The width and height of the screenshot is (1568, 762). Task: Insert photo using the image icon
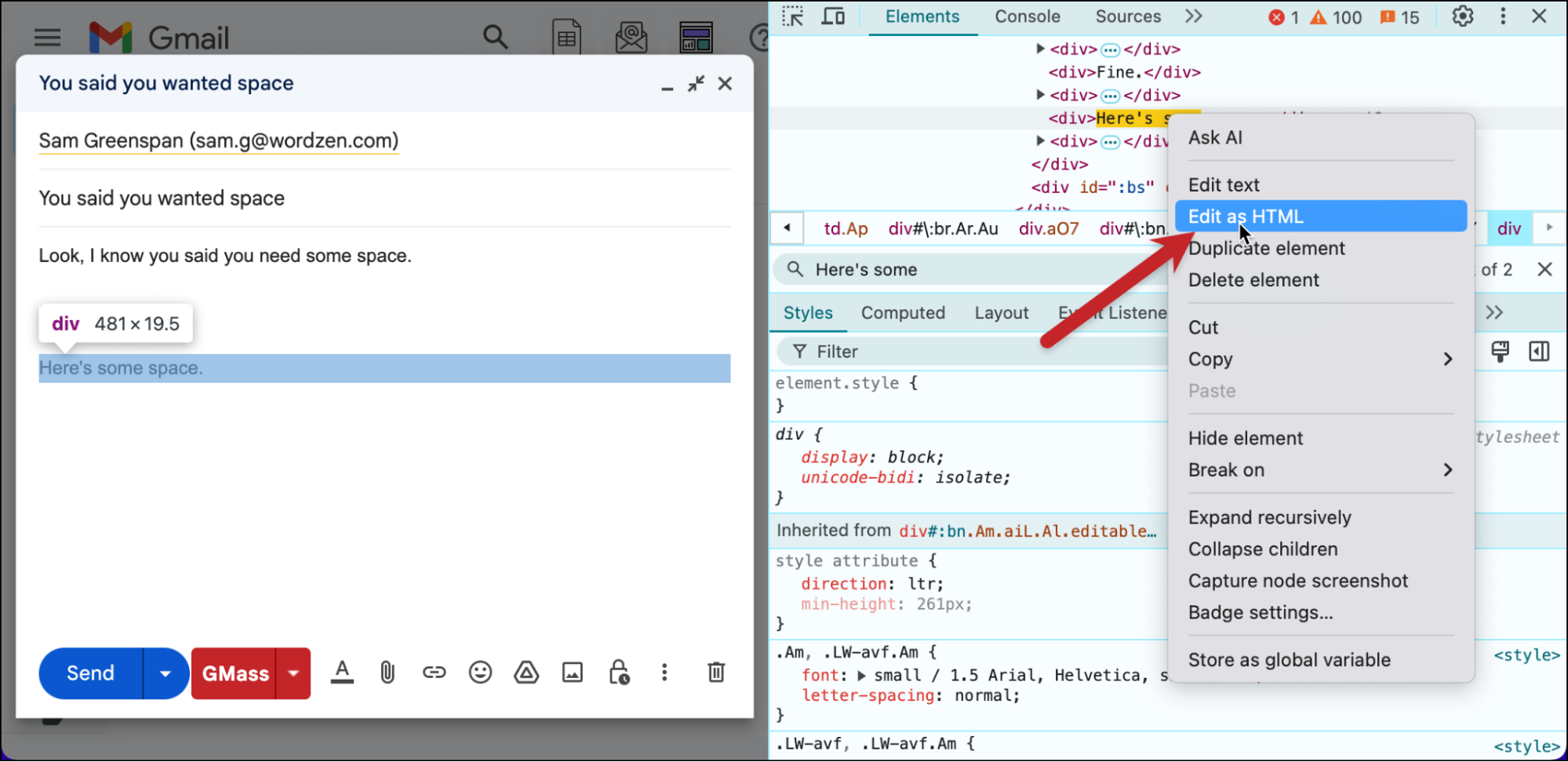(x=573, y=673)
